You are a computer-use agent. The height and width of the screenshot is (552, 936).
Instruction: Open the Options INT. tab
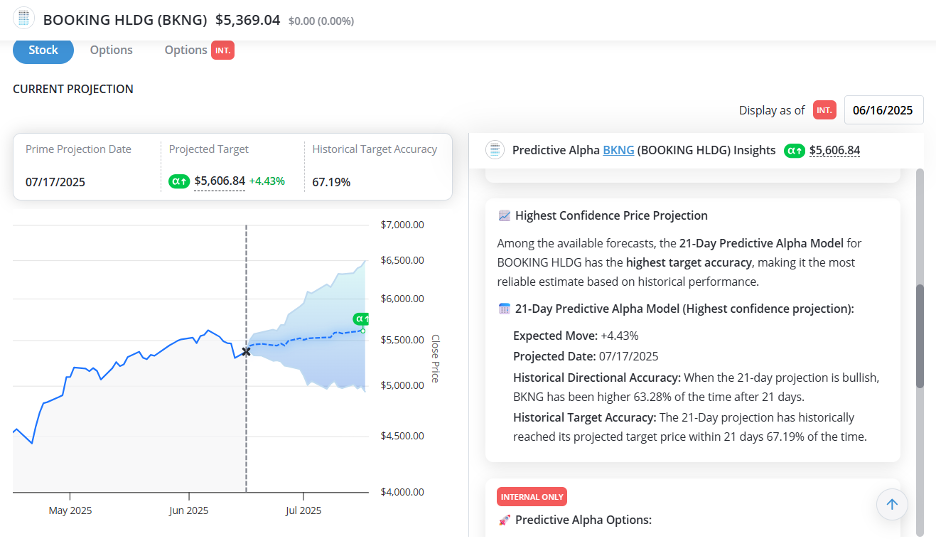coord(199,50)
